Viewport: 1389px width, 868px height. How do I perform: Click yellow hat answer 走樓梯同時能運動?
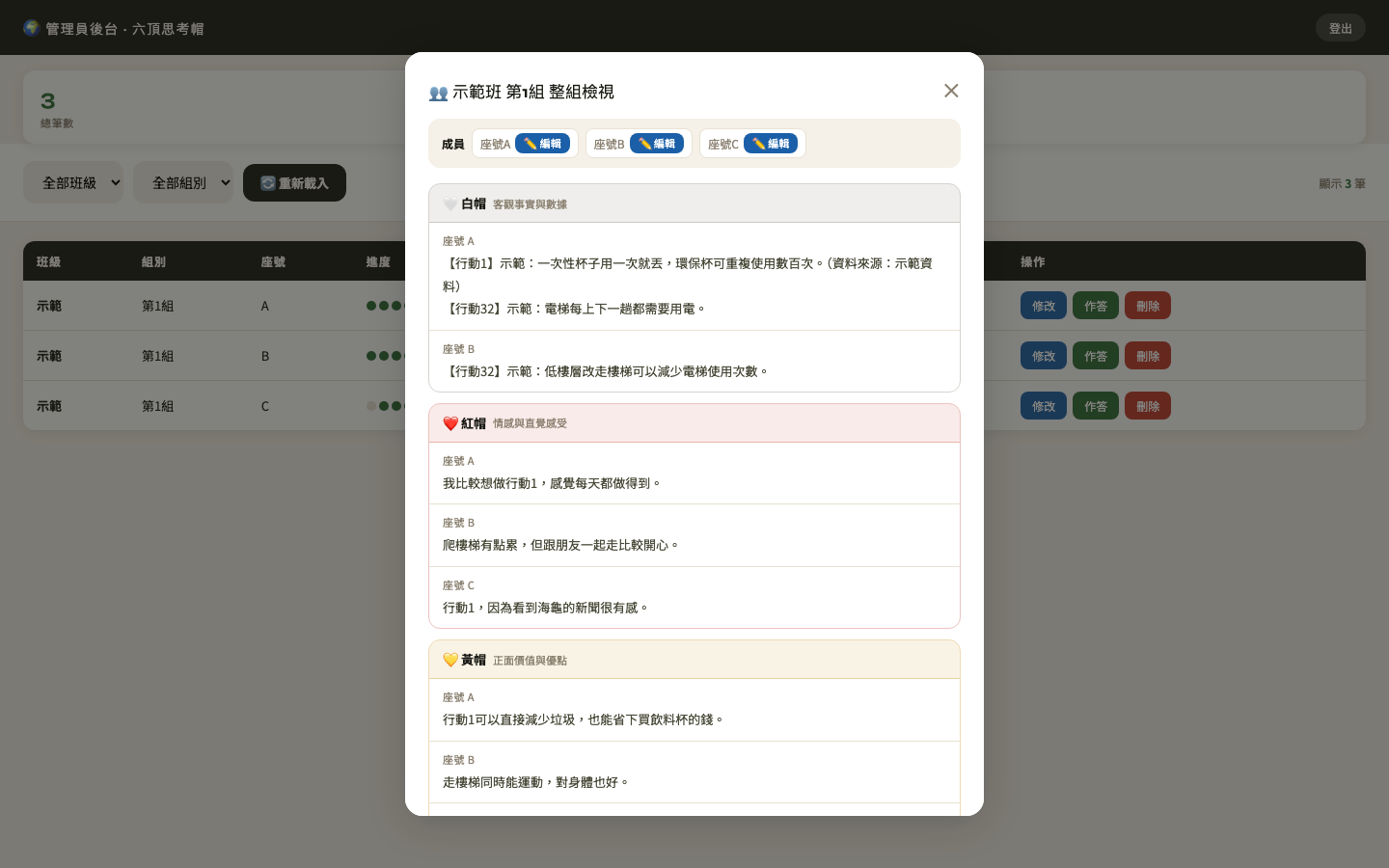(x=536, y=782)
